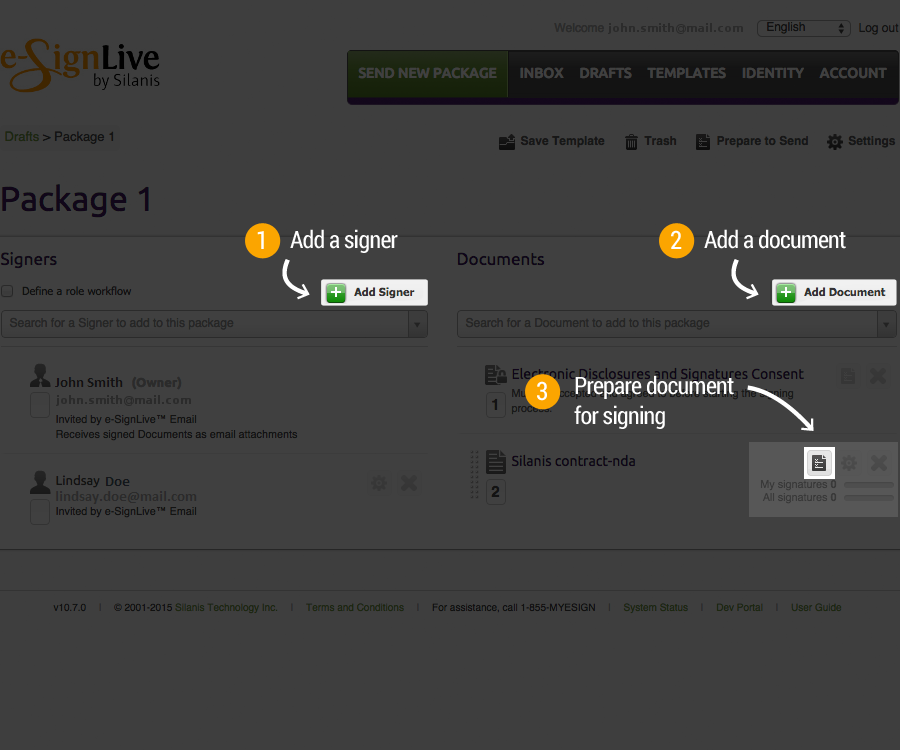
Task: Click the All signatures progress bar
Action: pyautogui.click(x=868, y=497)
